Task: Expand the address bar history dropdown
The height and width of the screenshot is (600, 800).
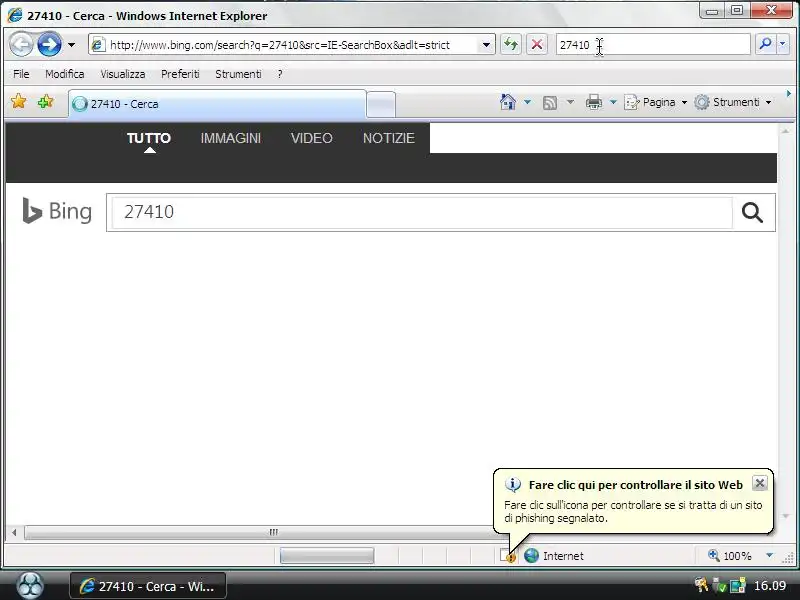Action: 486,45
